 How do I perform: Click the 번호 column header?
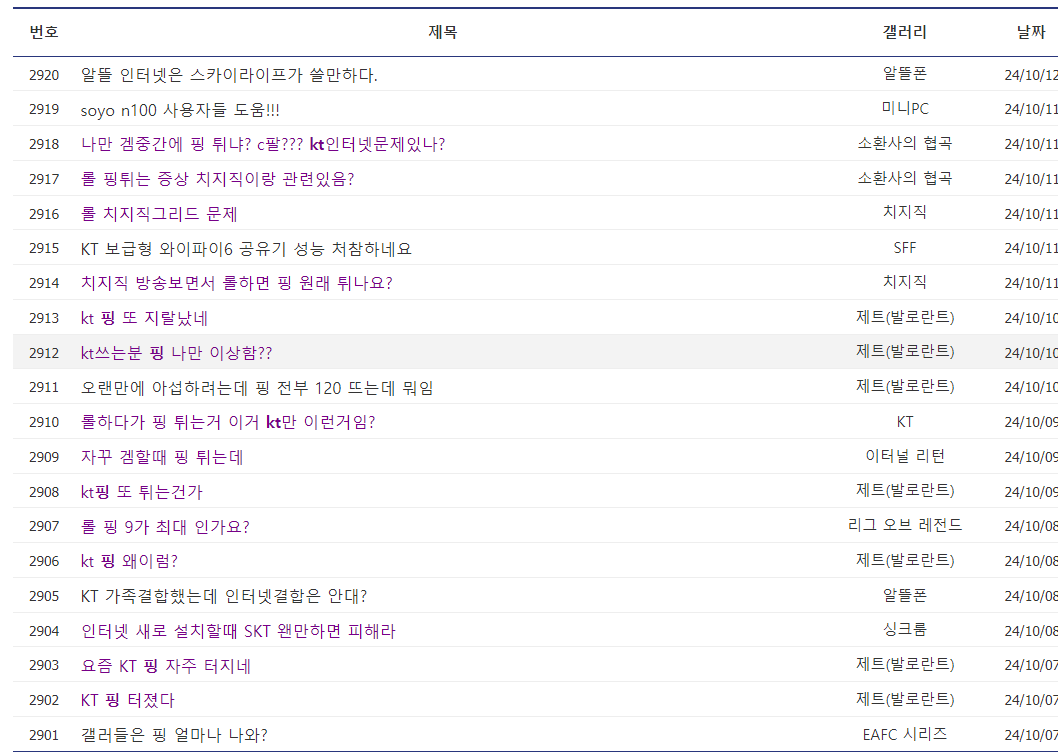pos(44,32)
